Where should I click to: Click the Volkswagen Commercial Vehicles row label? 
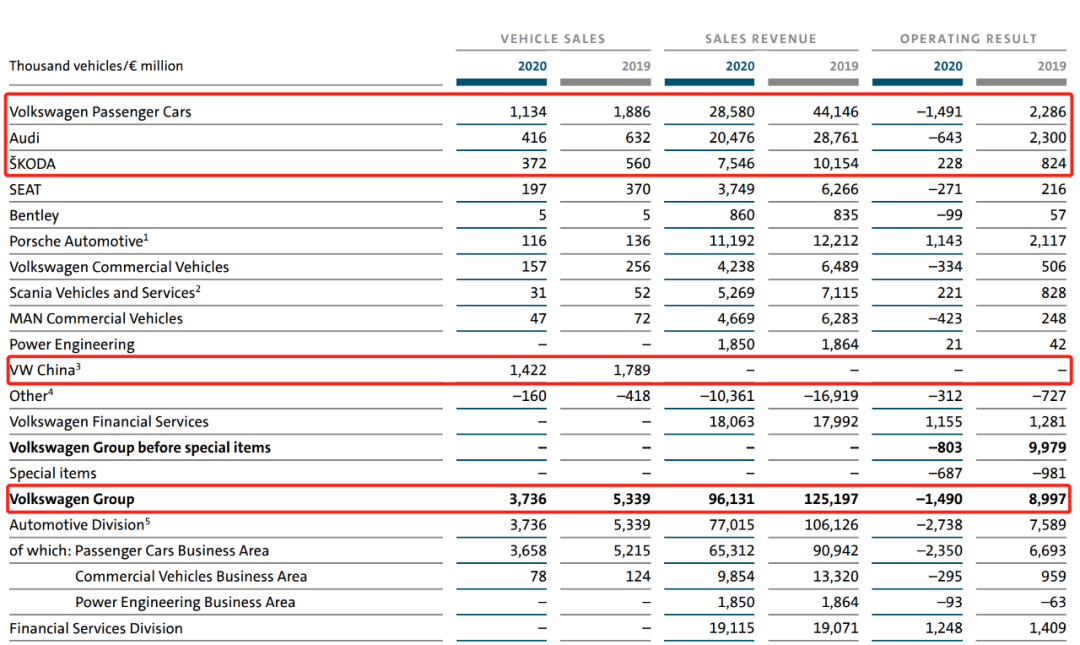coord(119,267)
